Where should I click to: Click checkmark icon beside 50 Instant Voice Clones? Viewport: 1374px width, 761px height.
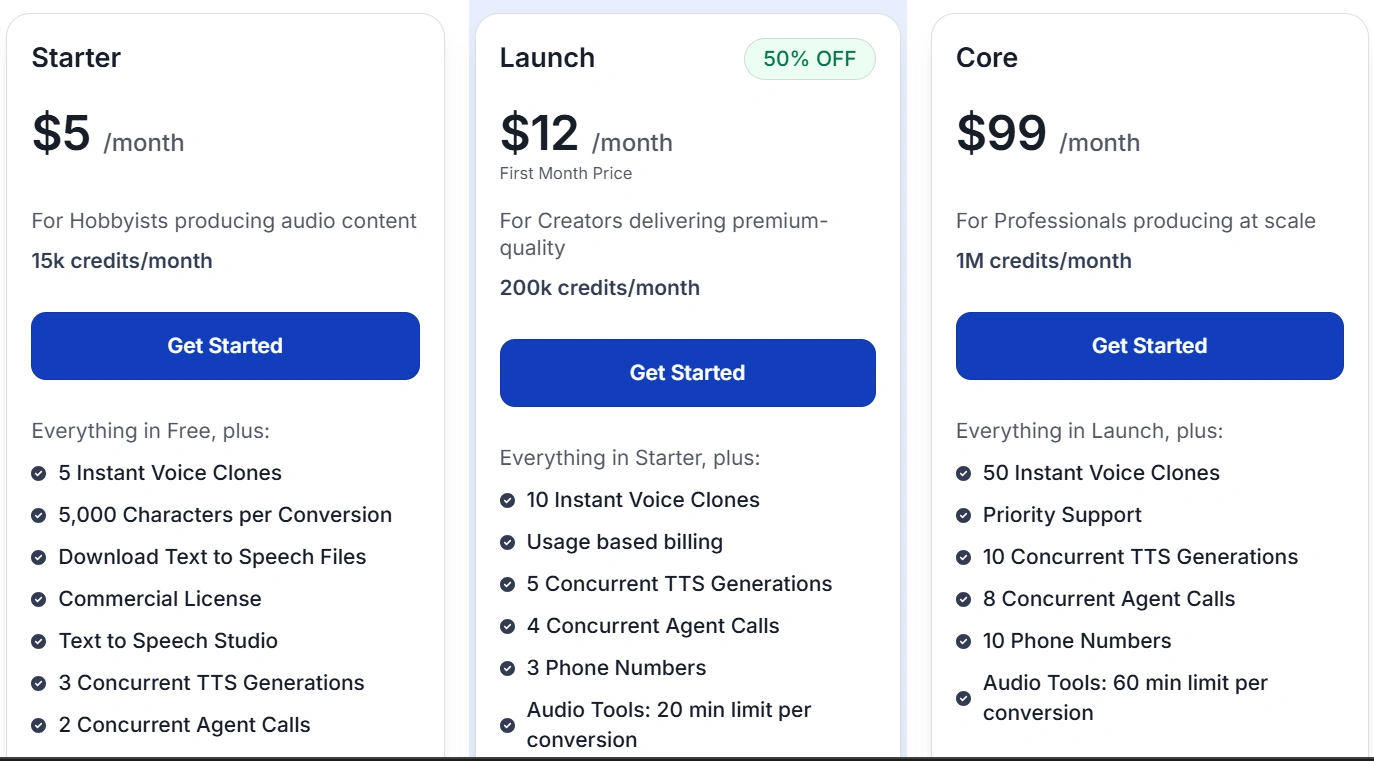tap(963, 473)
